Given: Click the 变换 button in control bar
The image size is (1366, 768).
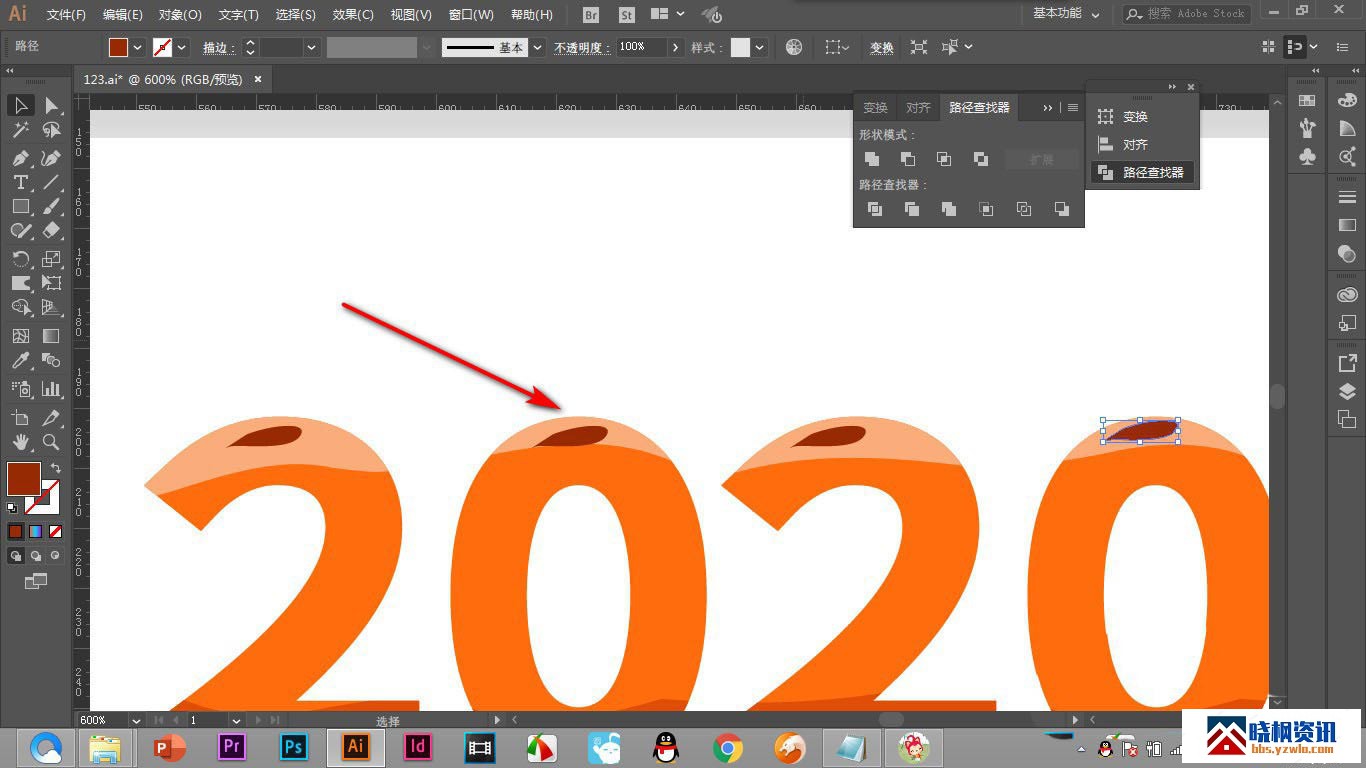Looking at the screenshot, I should tap(881, 47).
